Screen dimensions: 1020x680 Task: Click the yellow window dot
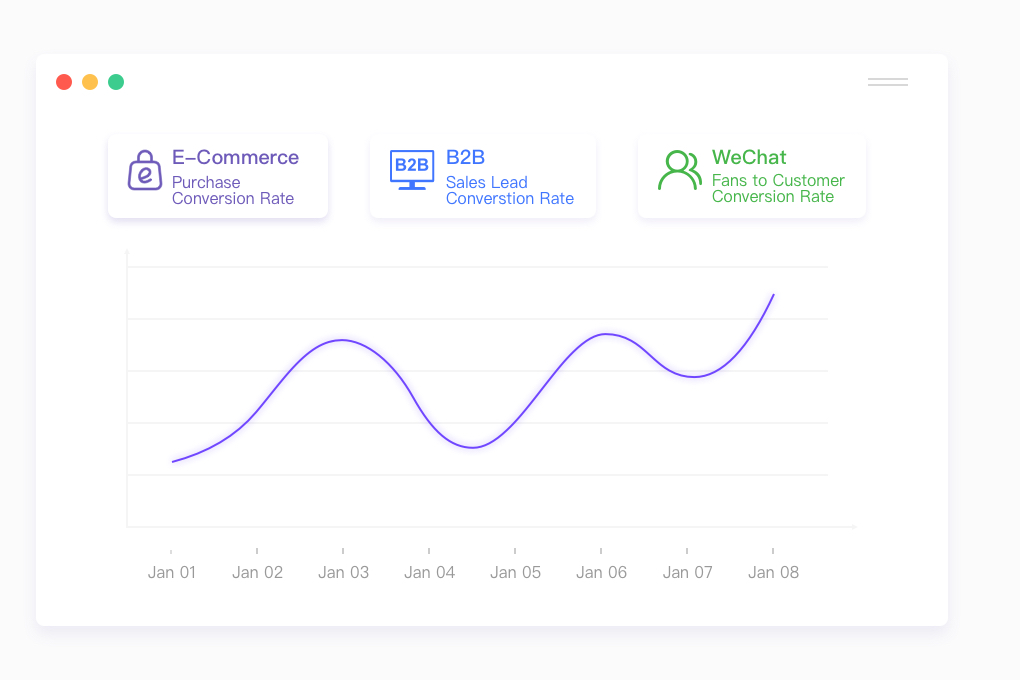point(90,82)
